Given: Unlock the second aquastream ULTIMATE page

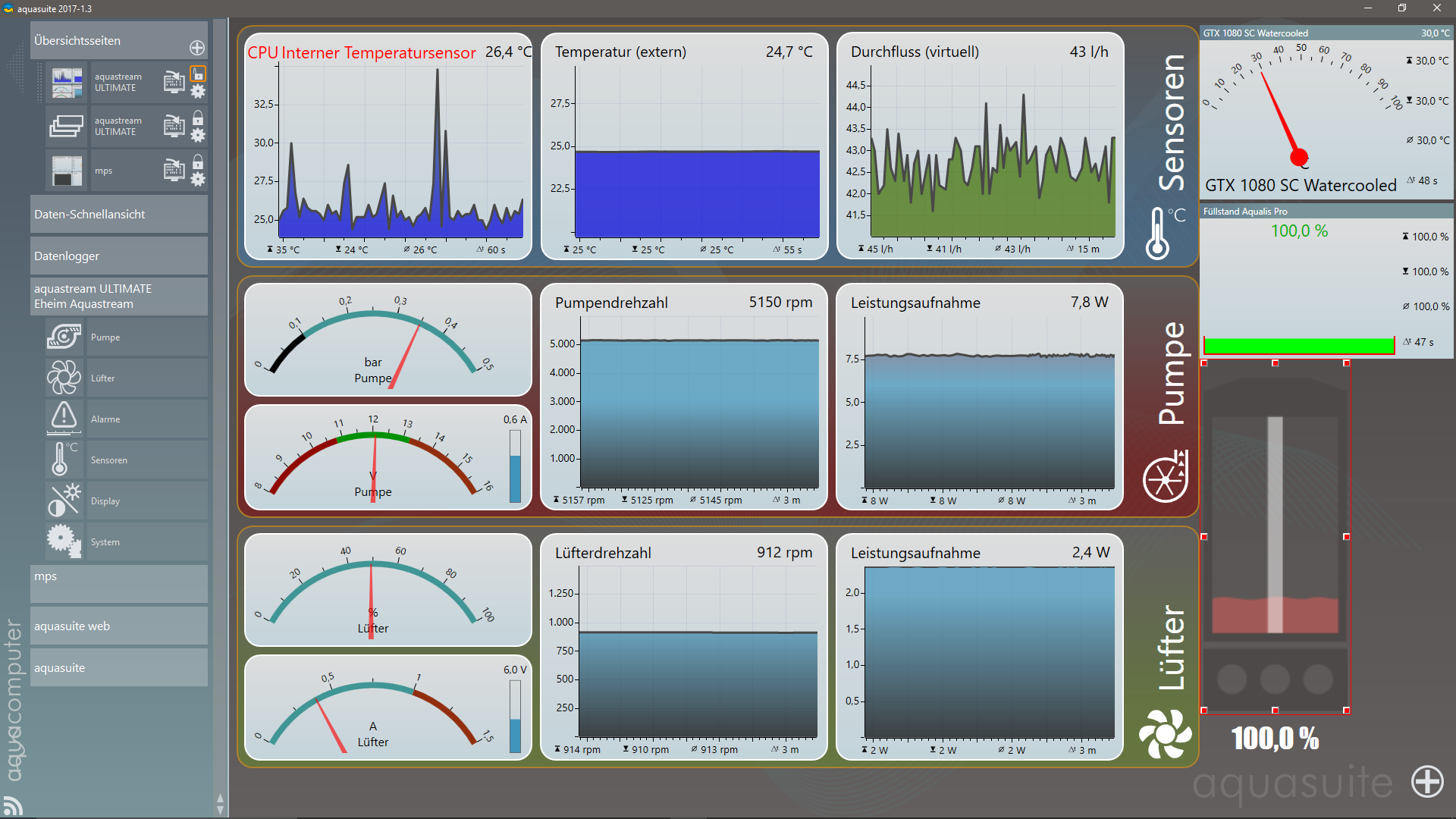Looking at the screenshot, I should click(x=198, y=118).
